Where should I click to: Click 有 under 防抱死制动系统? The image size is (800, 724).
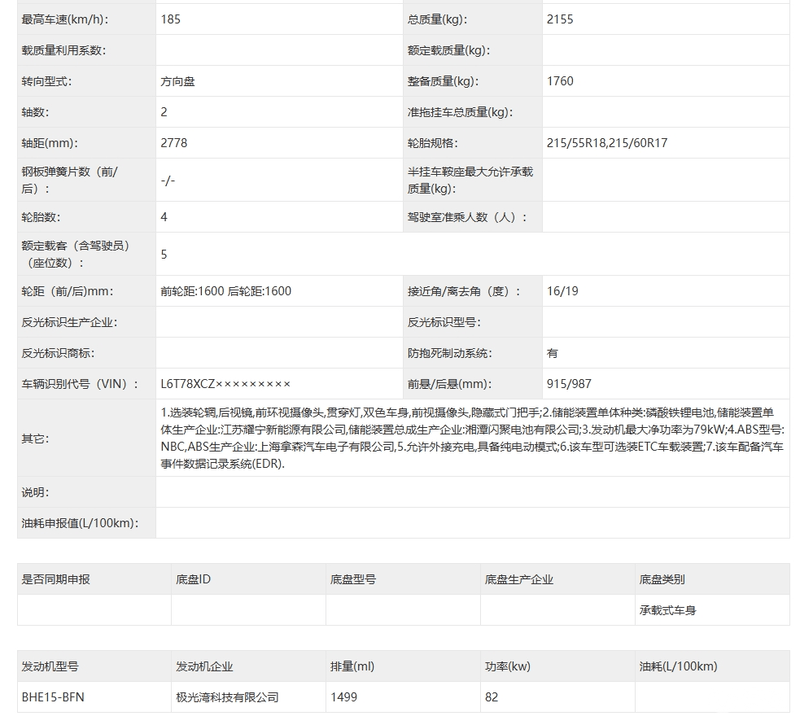coord(551,353)
